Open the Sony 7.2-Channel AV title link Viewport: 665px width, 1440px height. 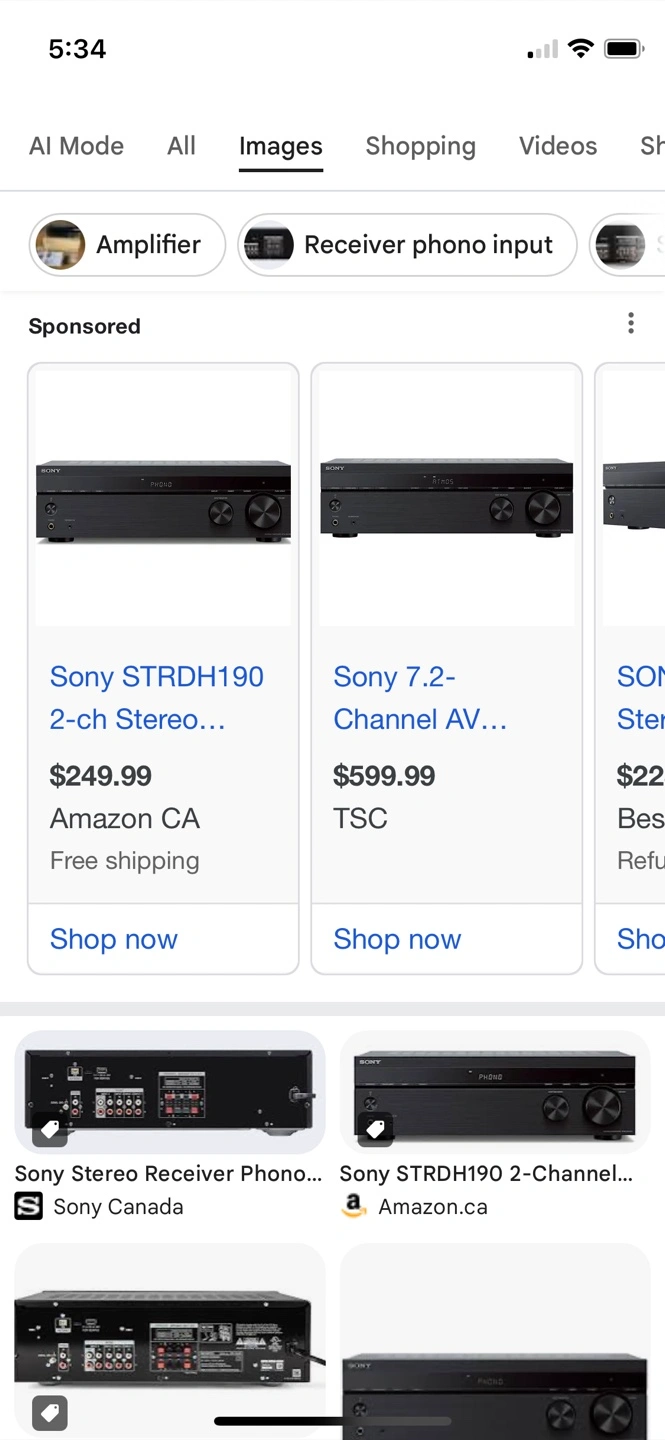click(x=420, y=697)
